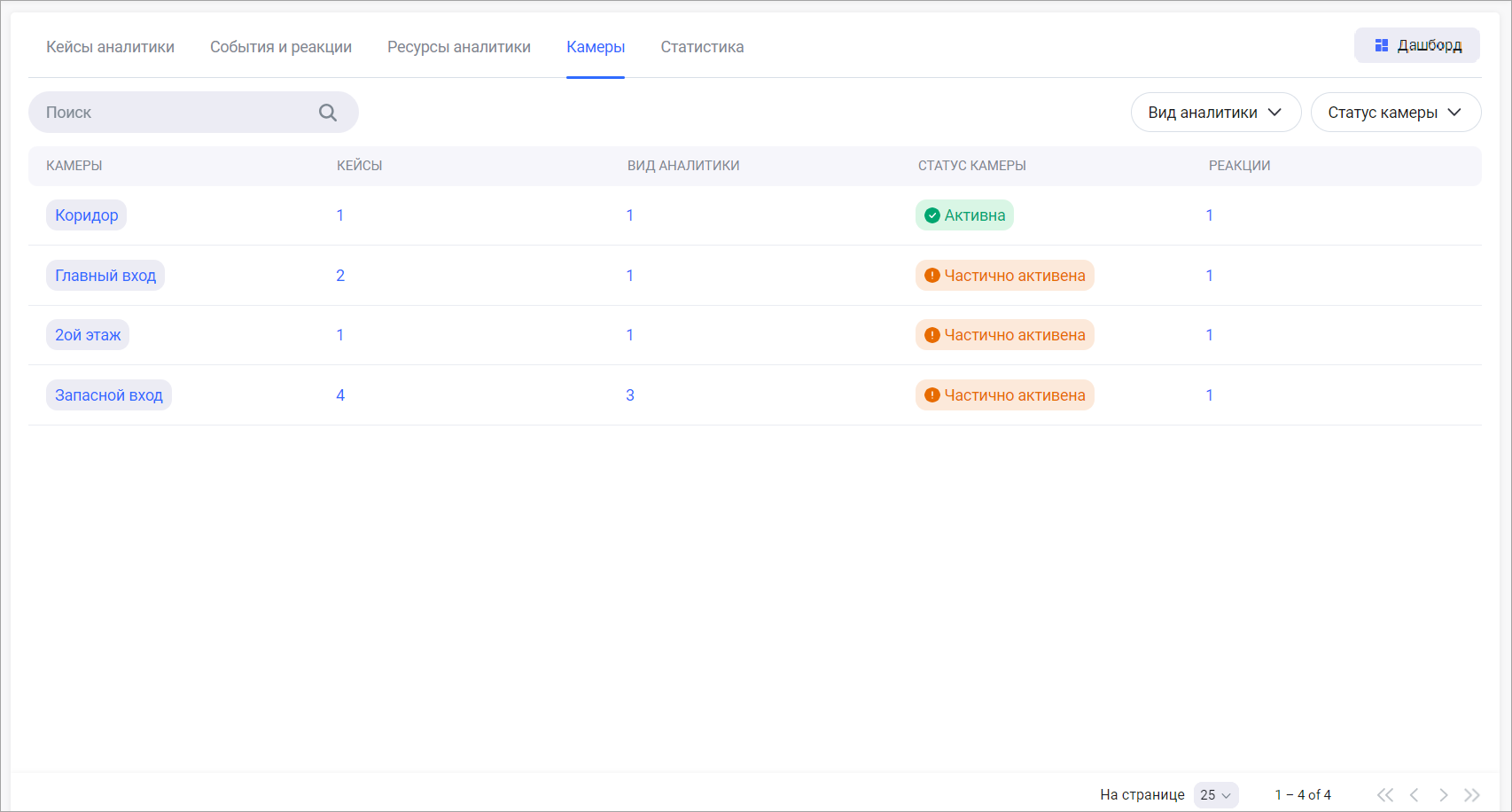The height and width of the screenshot is (812, 1512).
Task: Go to the first page arrow
Action: (1384, 795)
